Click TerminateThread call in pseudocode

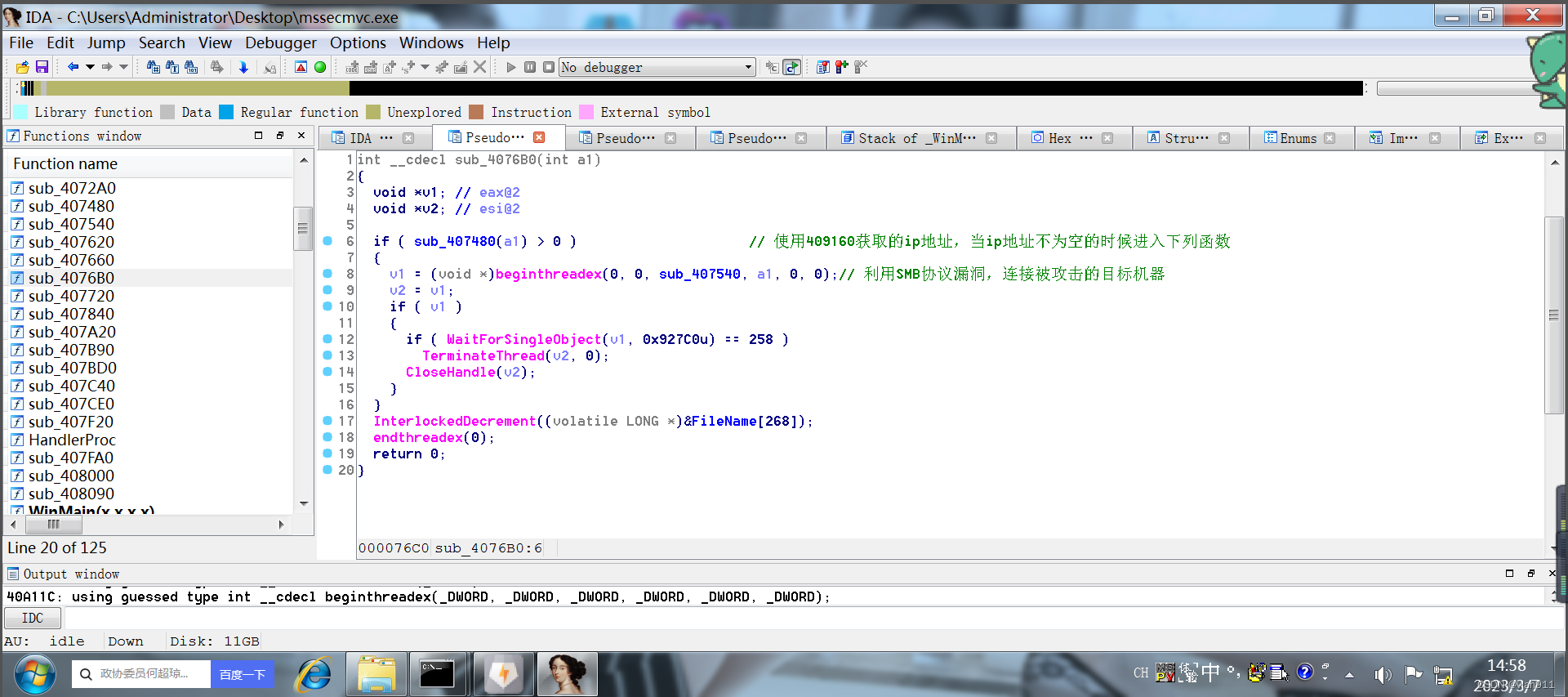click(483, 355)
